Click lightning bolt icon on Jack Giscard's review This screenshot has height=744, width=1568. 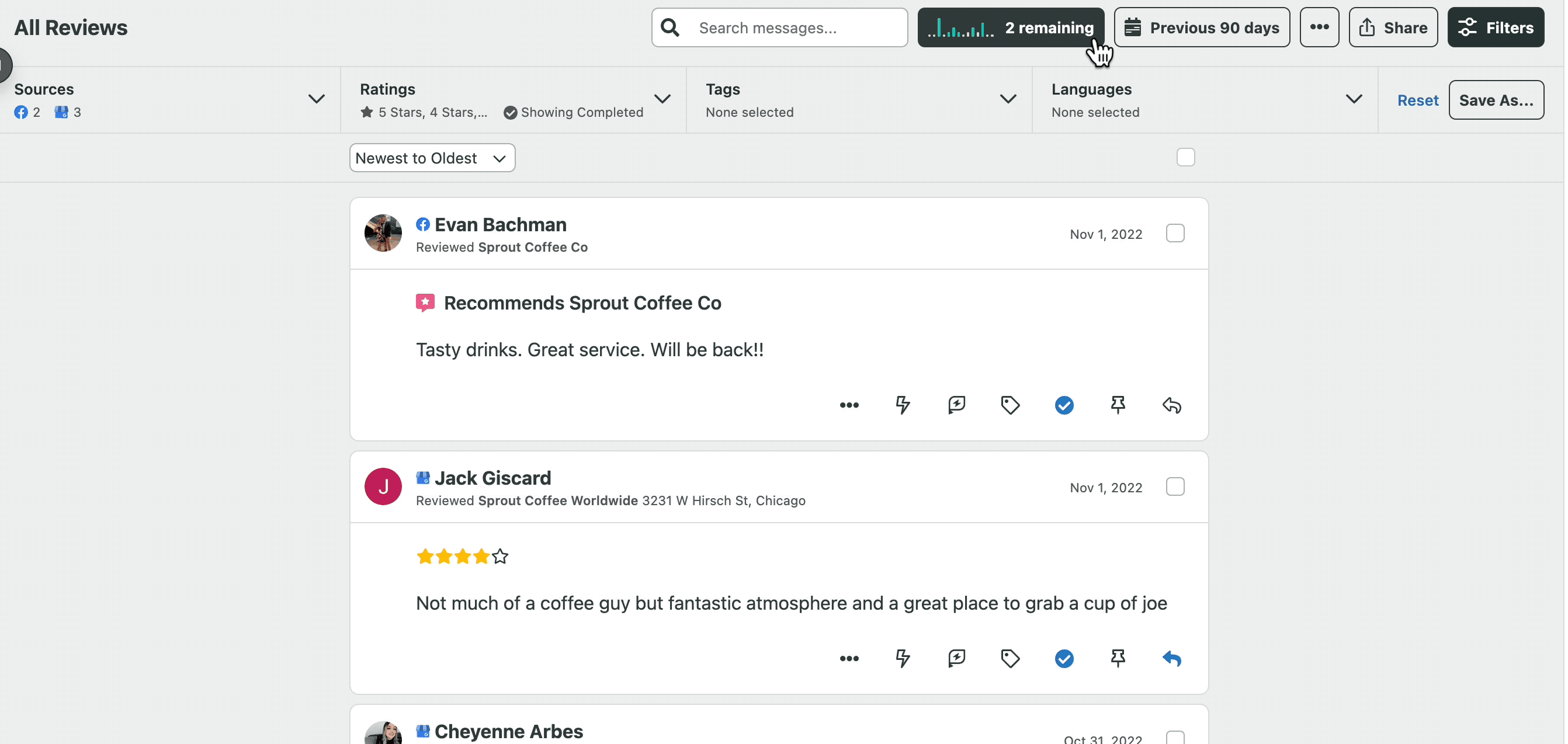coord(903,658)
